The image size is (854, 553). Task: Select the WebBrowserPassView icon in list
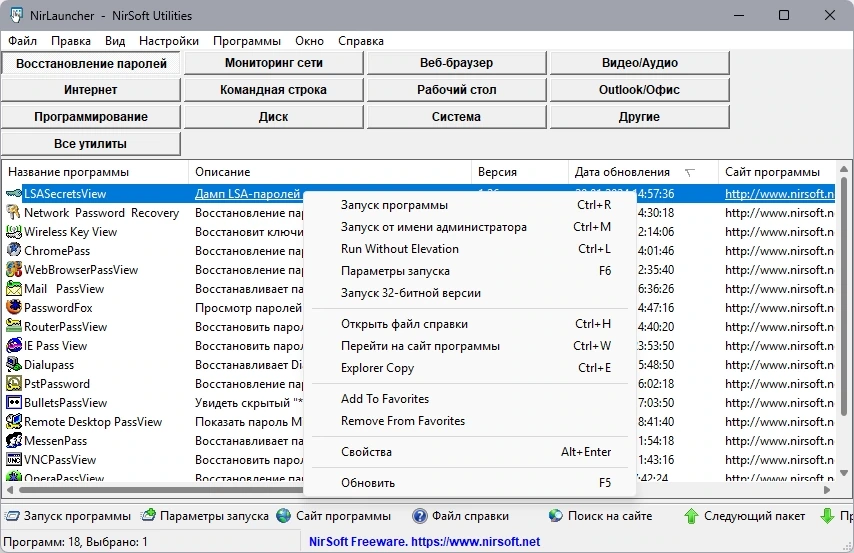(x=14, y=270)
